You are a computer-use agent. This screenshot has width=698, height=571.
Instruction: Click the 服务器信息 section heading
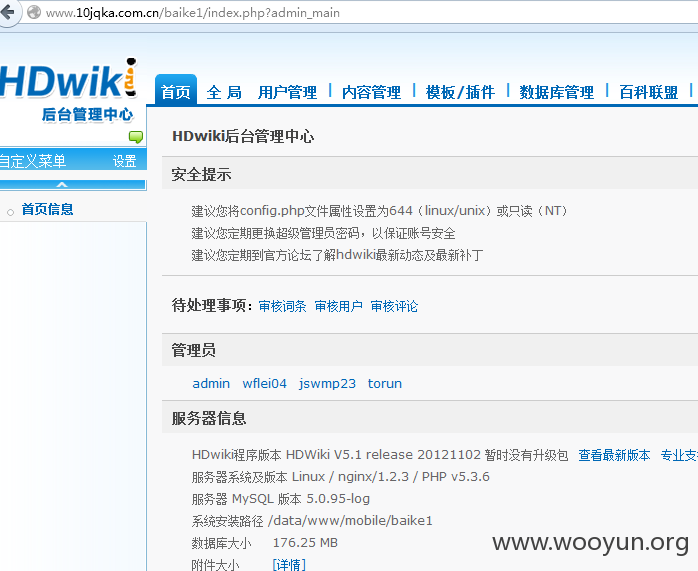pyautogui.click(x=209, y=418)
